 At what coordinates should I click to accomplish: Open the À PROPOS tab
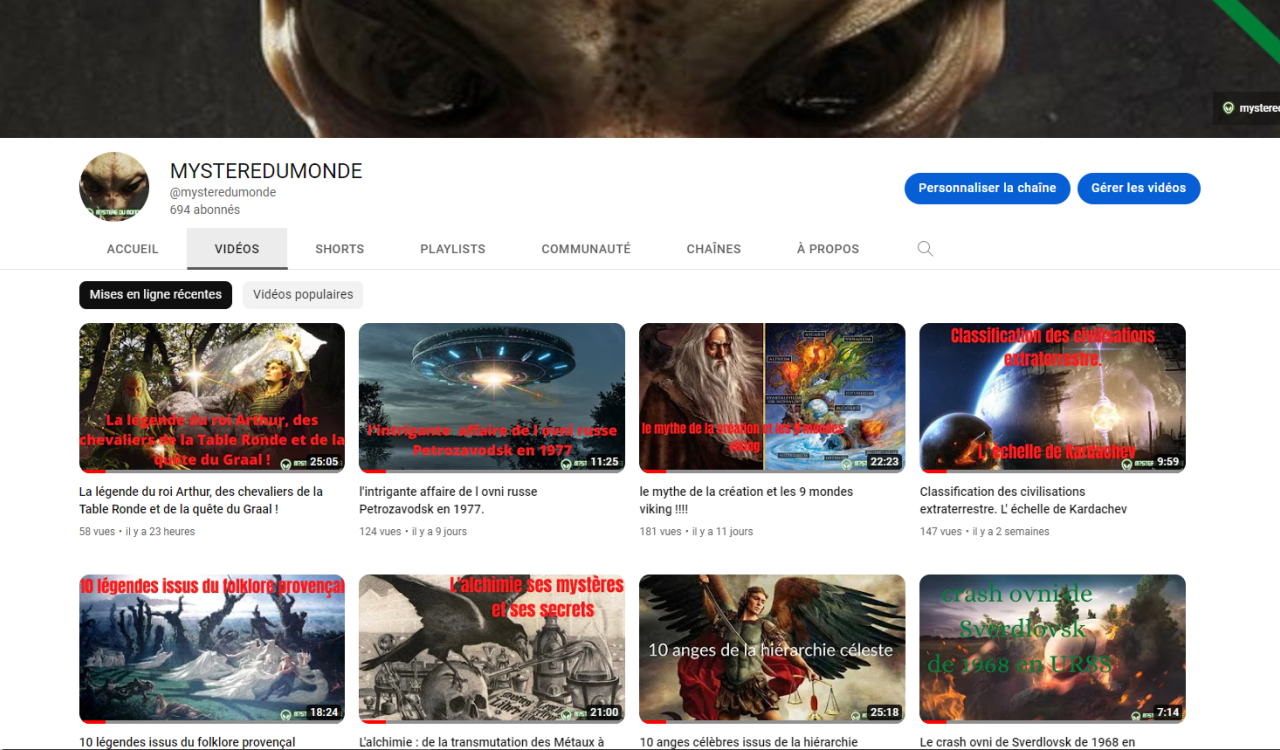[828, 249]
